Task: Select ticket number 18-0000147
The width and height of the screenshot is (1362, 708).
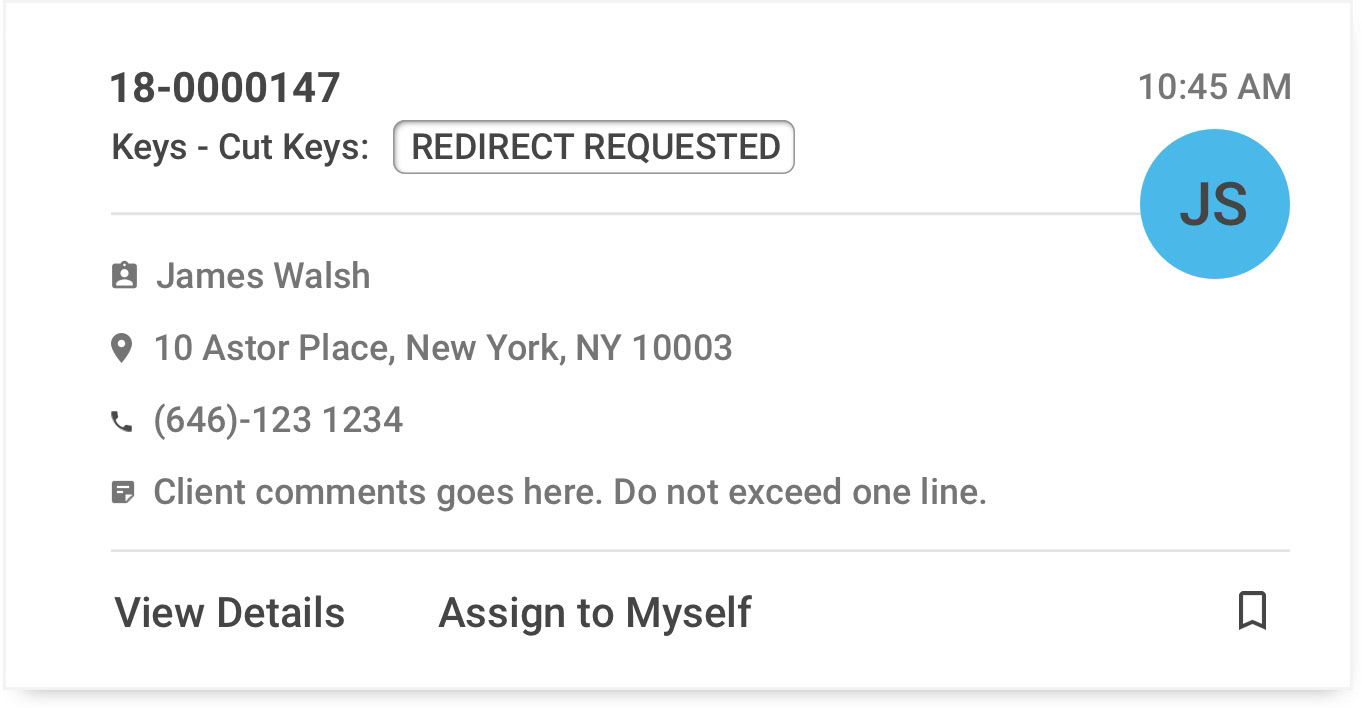Action: point(225,88)
